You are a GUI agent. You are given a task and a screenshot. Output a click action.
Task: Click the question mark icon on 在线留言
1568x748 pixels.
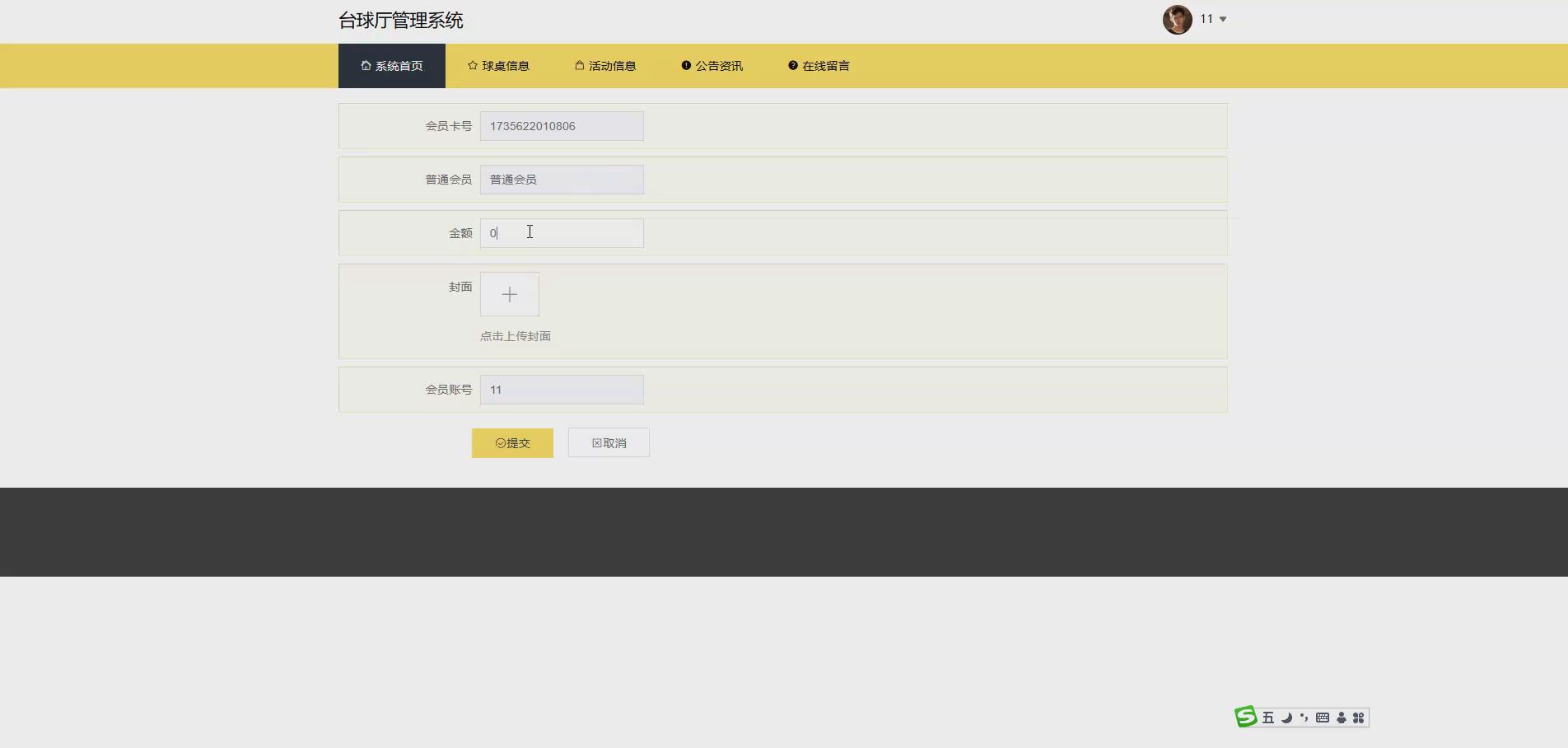pyautogui.click(x=792, y=65)
